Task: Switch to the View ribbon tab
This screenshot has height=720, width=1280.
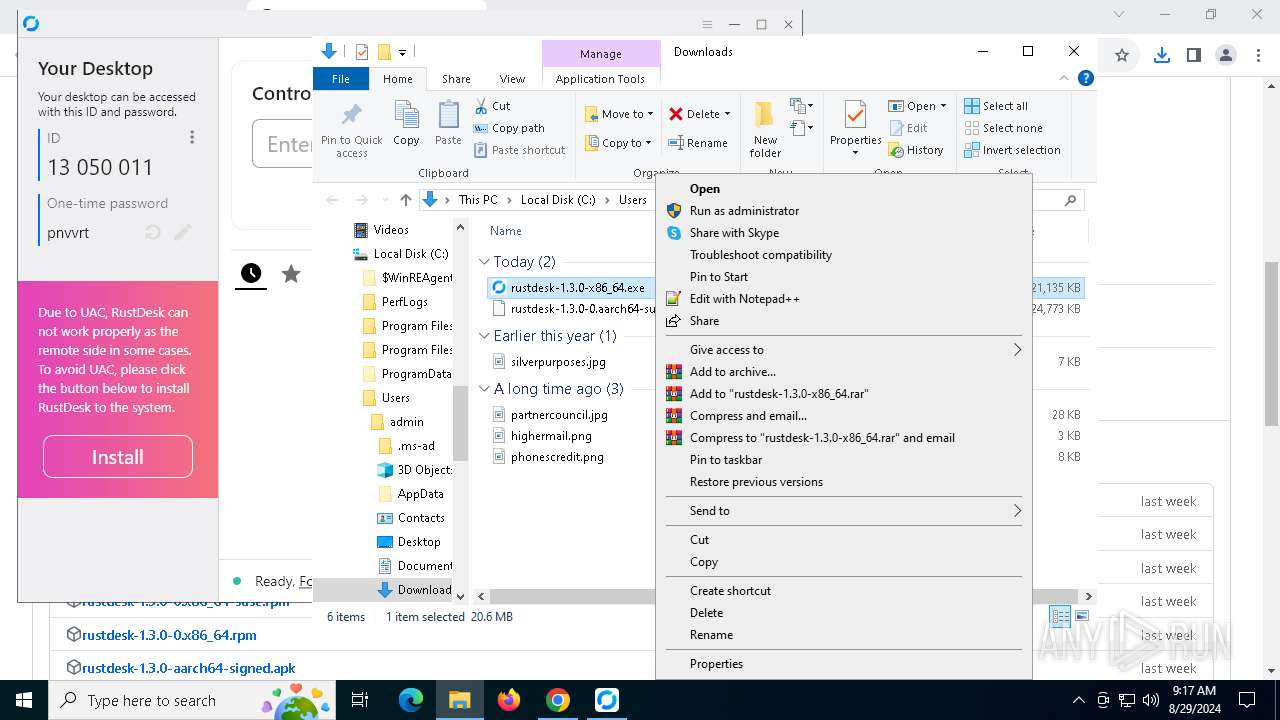Action: [x=512, y=79]
